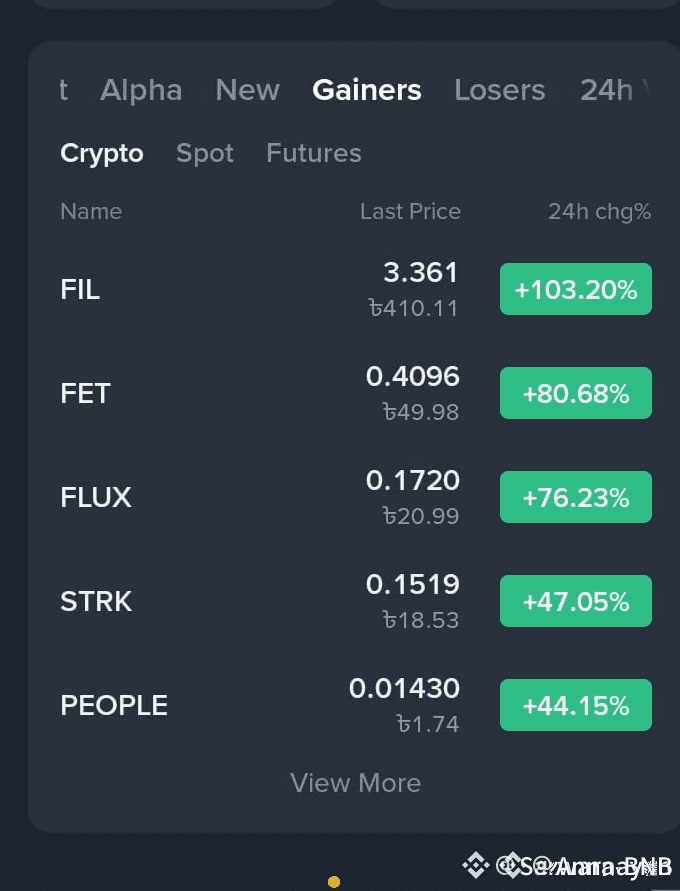The width and height of the screenshot is (680, 891).
Task: Open the FLUX coin row
Action: point(356,497)
